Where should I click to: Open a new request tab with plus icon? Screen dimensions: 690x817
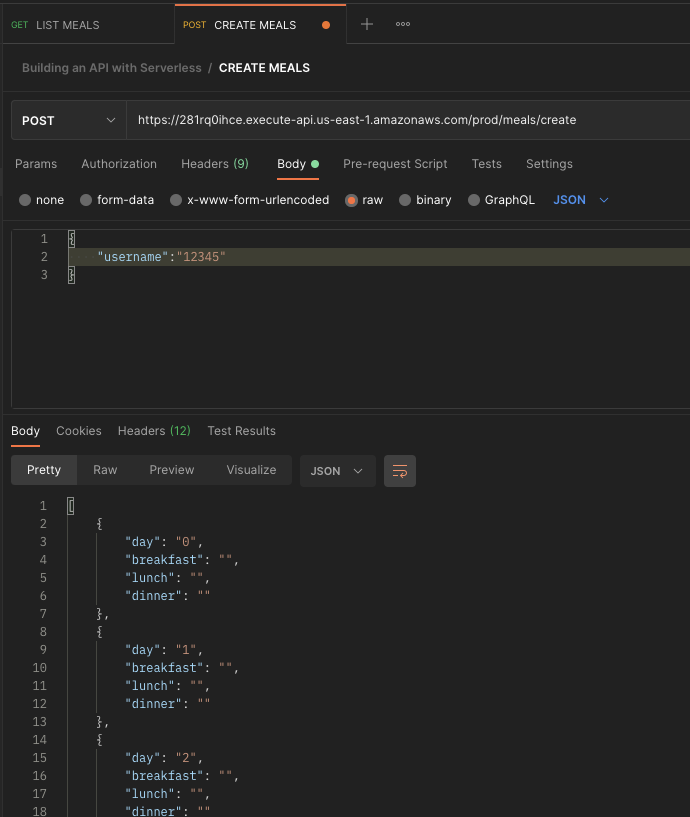point(367,25)
